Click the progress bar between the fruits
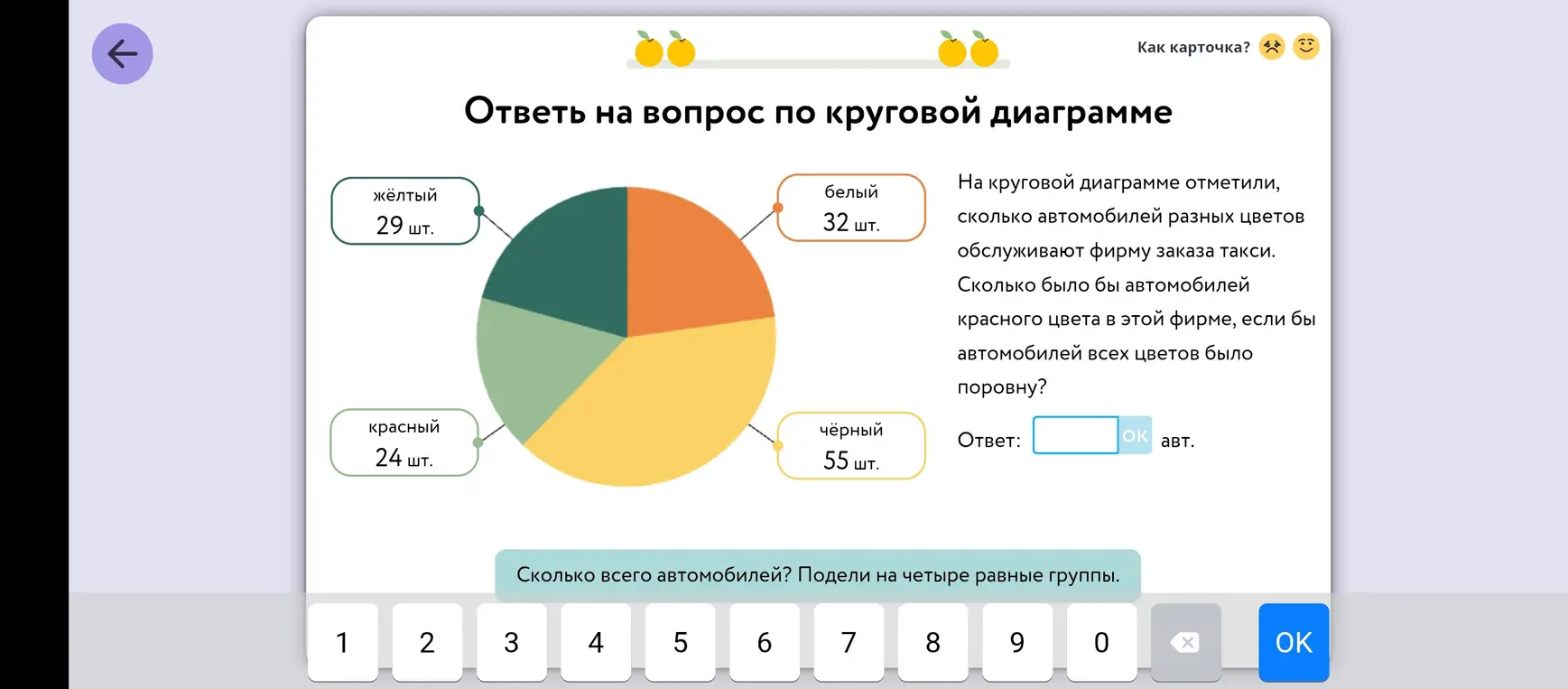 point(817,63)
